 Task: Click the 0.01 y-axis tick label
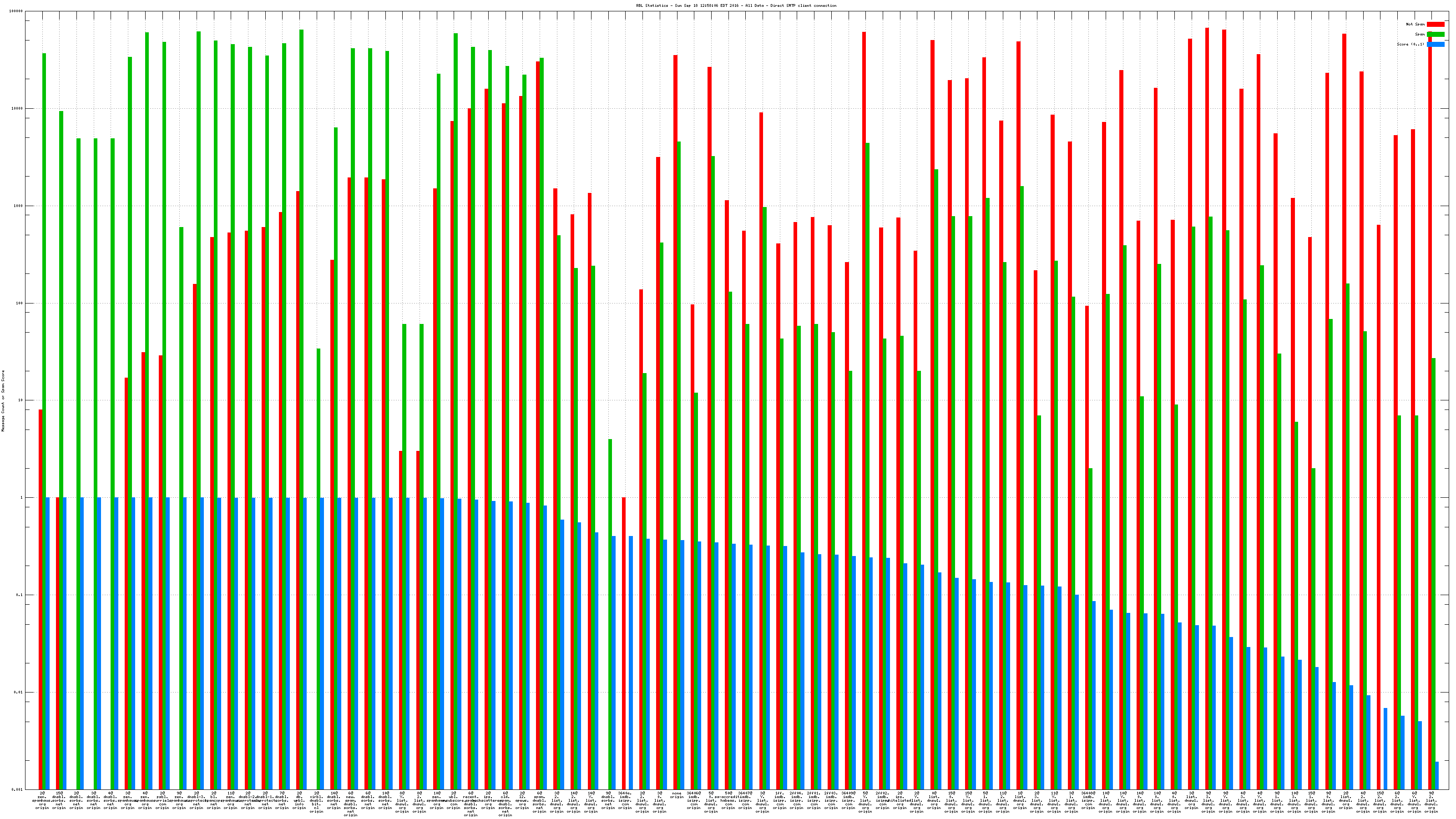[19, 692]
